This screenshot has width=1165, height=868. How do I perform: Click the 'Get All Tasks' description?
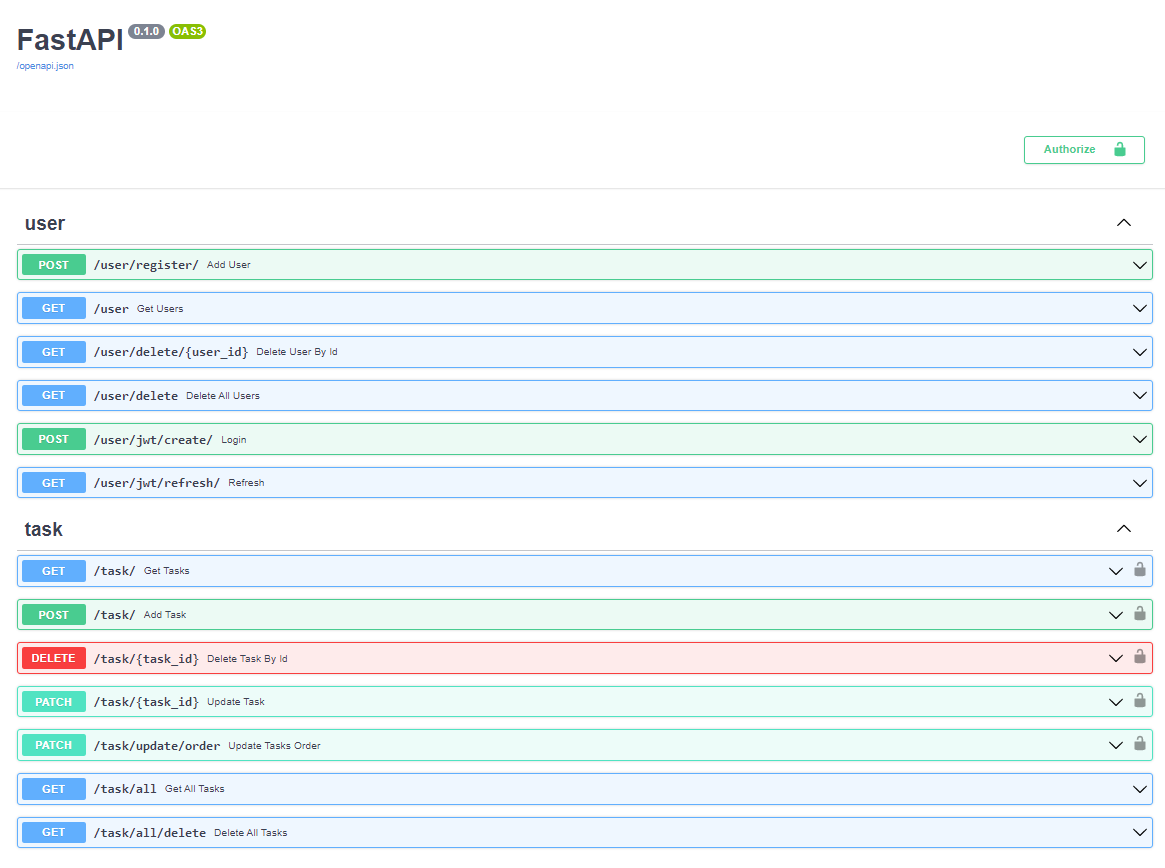195,788
